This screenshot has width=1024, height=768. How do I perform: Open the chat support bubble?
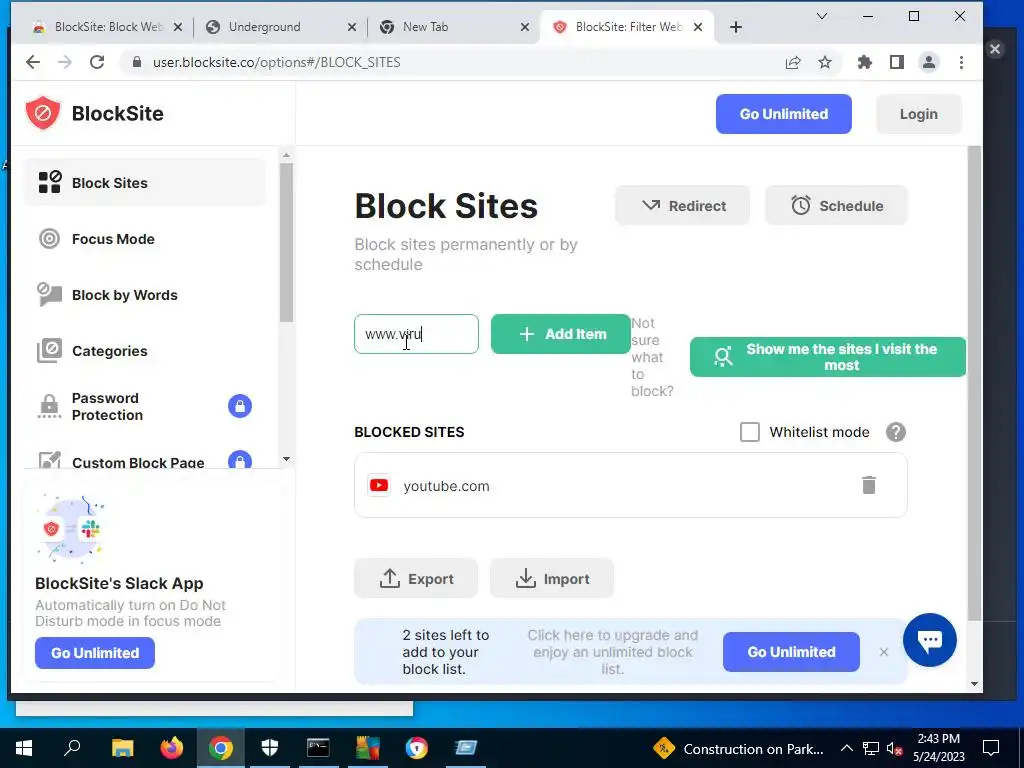(x=929, y=640)
